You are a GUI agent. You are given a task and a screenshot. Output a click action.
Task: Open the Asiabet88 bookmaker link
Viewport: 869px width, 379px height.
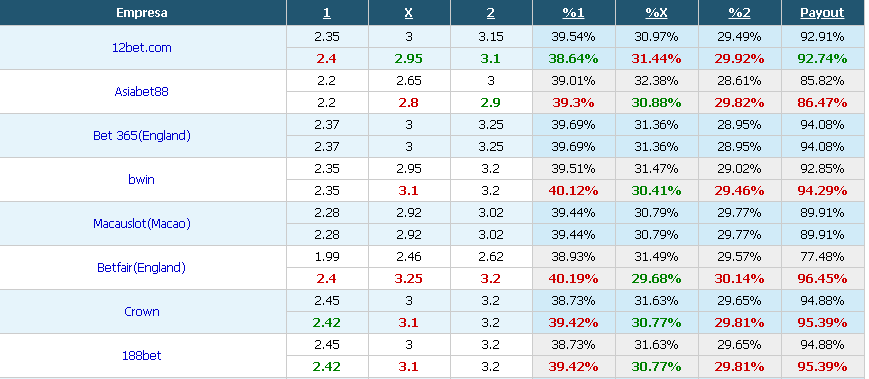pyautogui.click(x=142, y=91)
